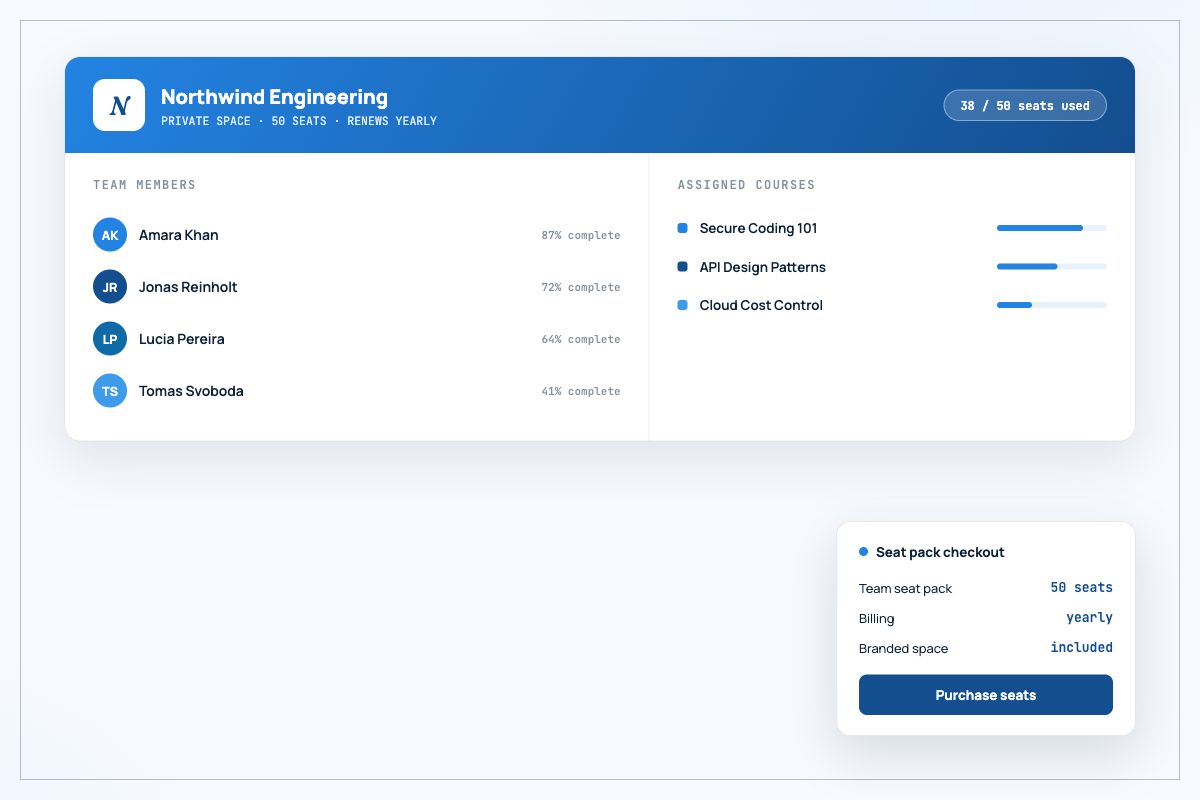
Task: Click 'PRIVATE SPACE · 50 SEATS · RENEWS YEARLY' subtitle
Action: (299, 121)
